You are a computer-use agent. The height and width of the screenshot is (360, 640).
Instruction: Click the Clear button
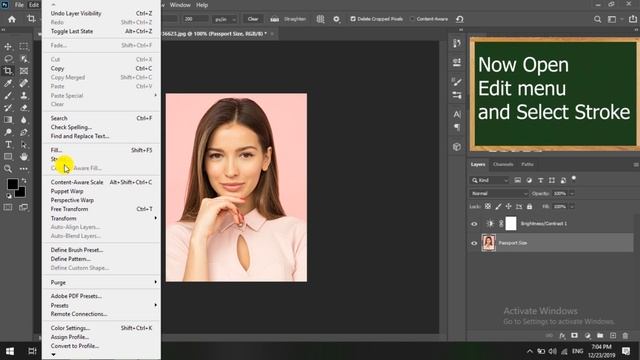click(x=253, y=19)
